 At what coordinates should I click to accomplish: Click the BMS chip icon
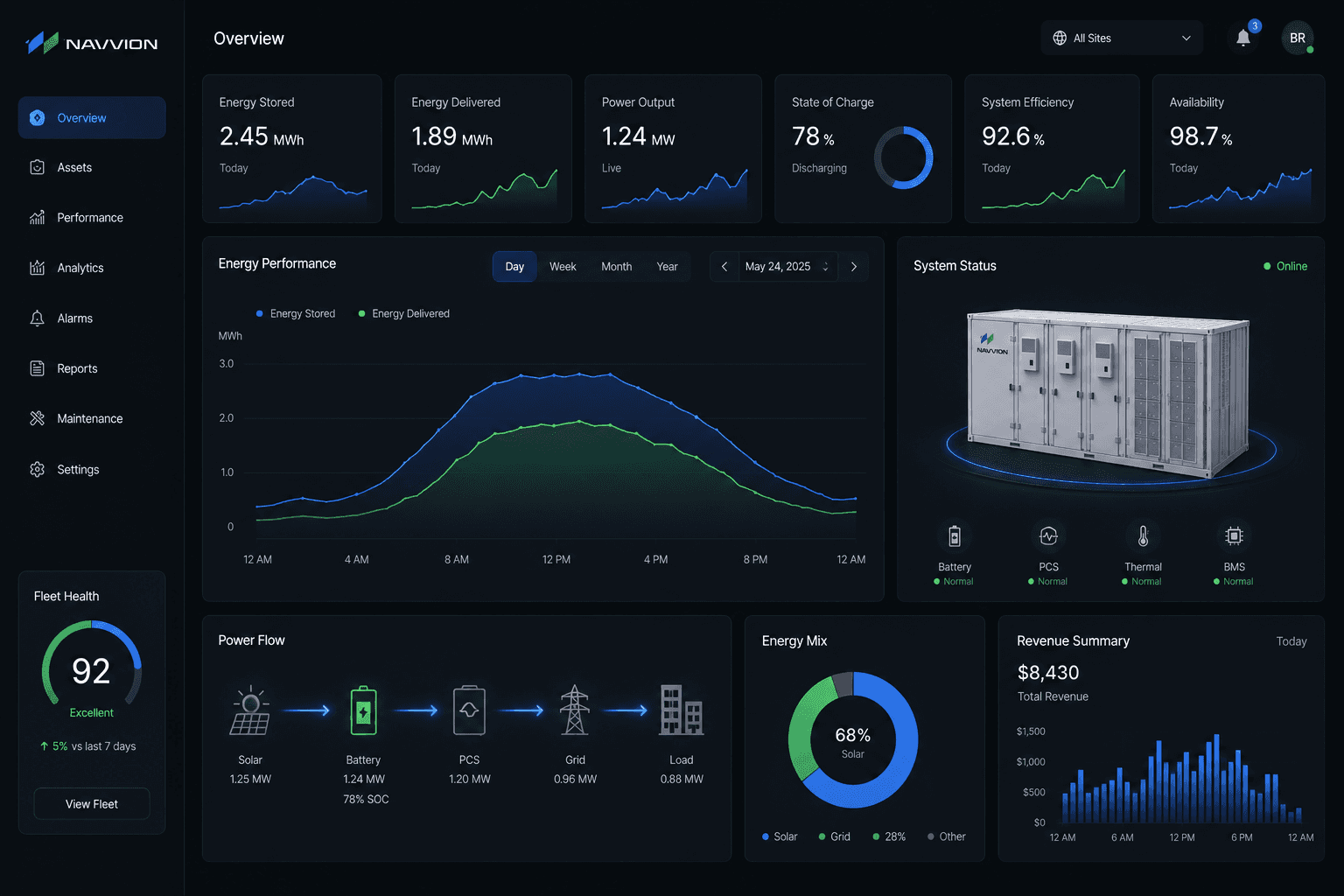click(1234, 535)
